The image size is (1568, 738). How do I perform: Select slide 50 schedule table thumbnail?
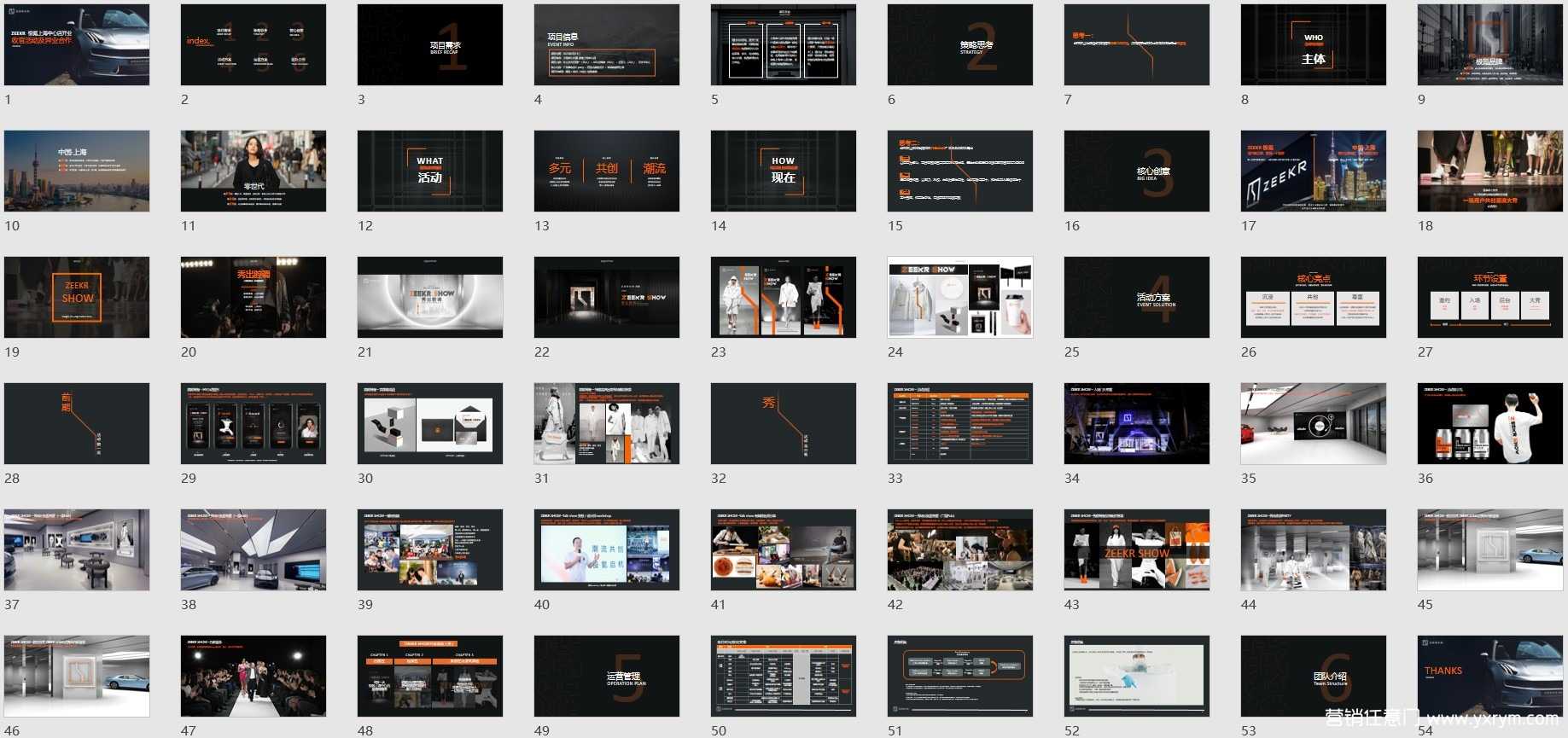784,676
